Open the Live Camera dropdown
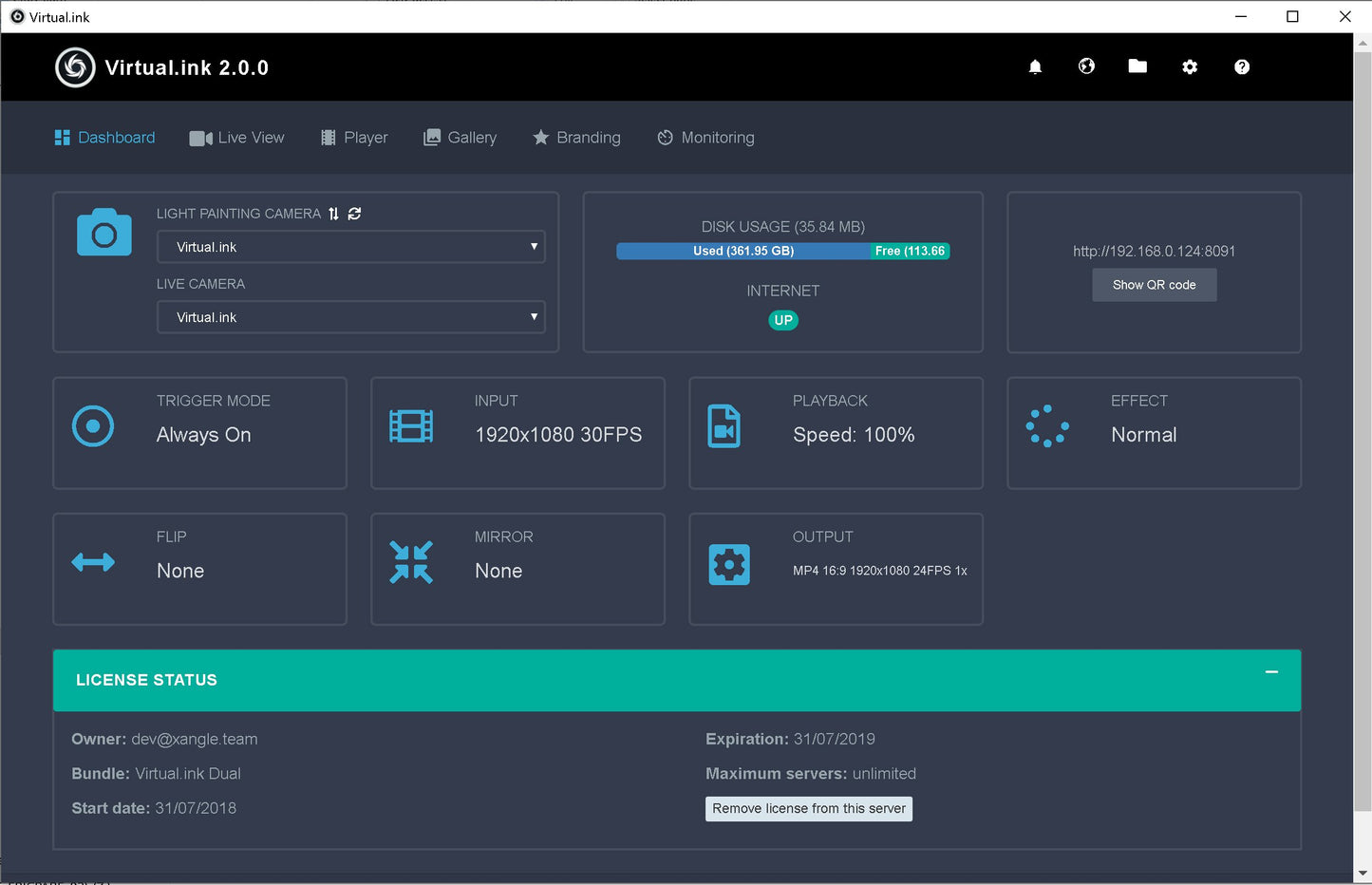 pyautogui.click(x=350, y=317)
